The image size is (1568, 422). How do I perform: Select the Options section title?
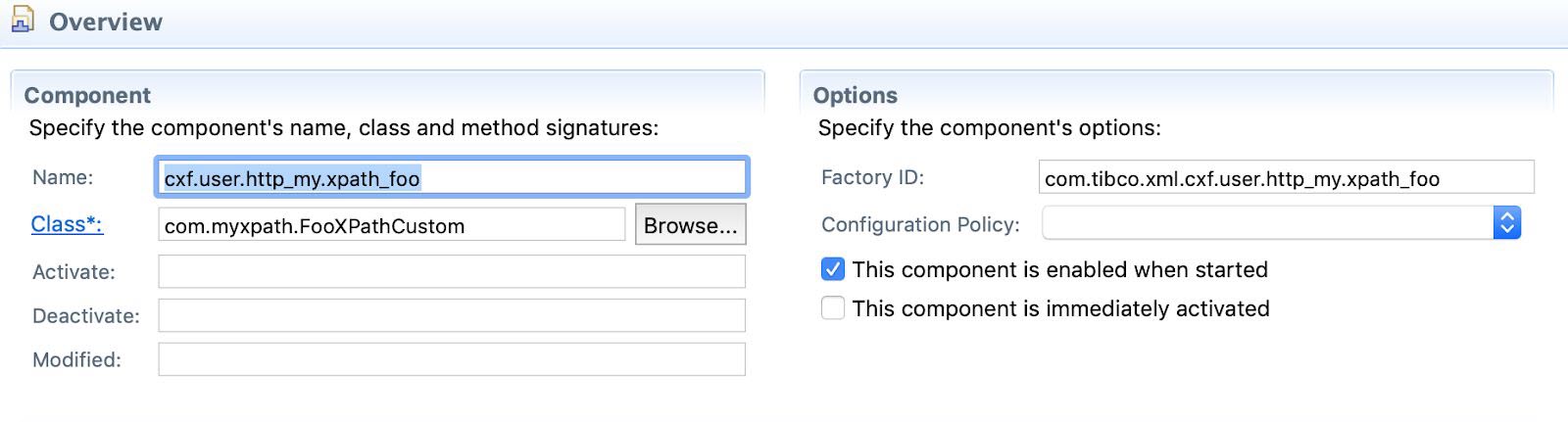point(855,95)
